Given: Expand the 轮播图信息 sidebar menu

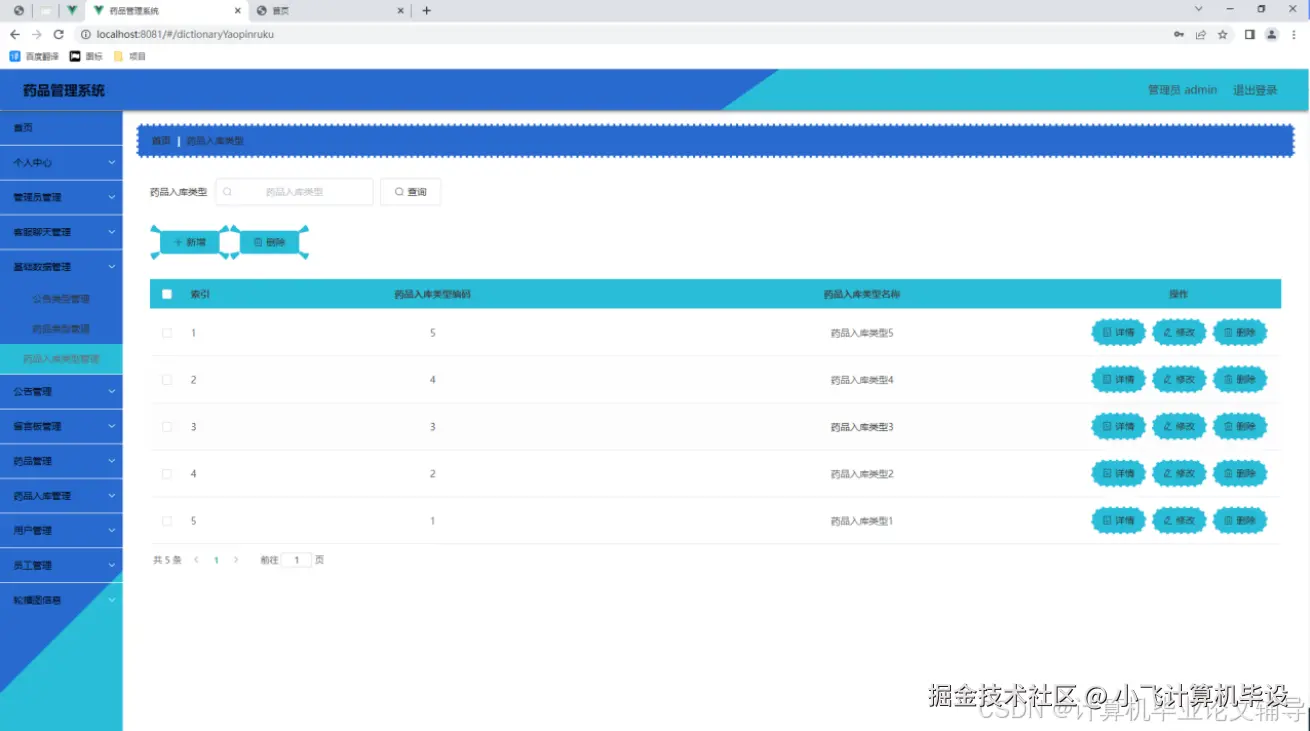Looking at the screenshot, I should (x=61, y=600).
